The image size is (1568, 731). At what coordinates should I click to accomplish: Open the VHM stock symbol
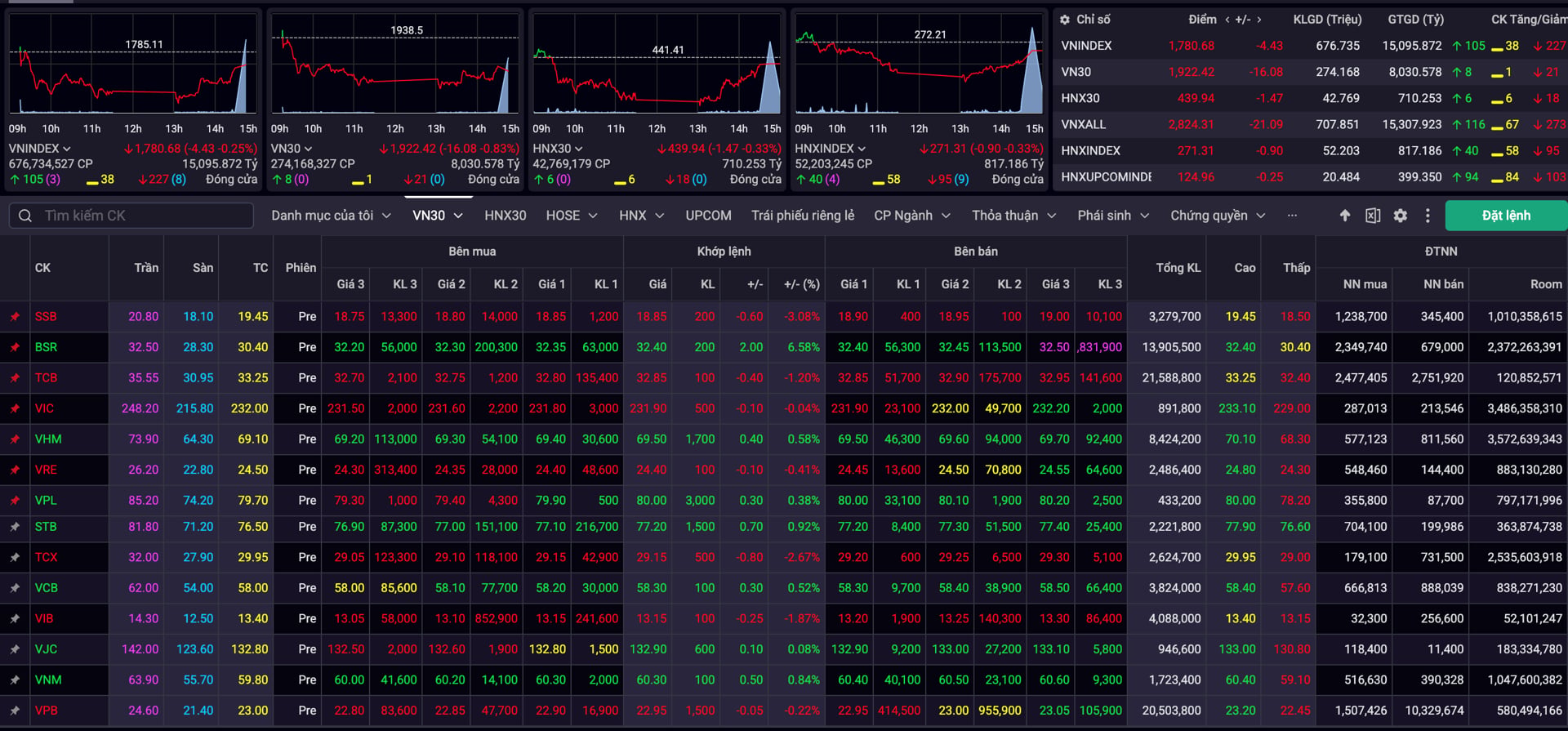48,439
